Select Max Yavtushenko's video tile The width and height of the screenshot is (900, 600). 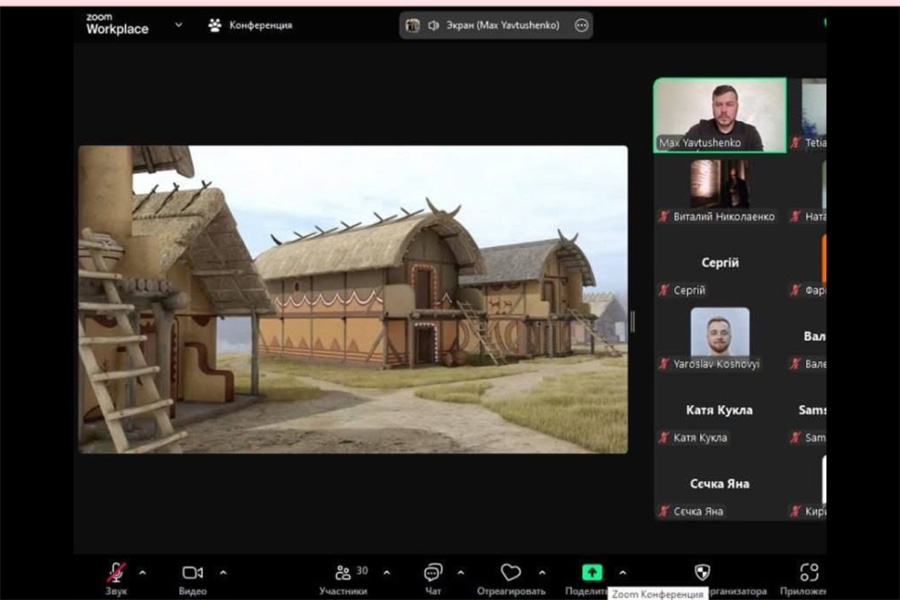pyautogui.click(x=720, y=115)
